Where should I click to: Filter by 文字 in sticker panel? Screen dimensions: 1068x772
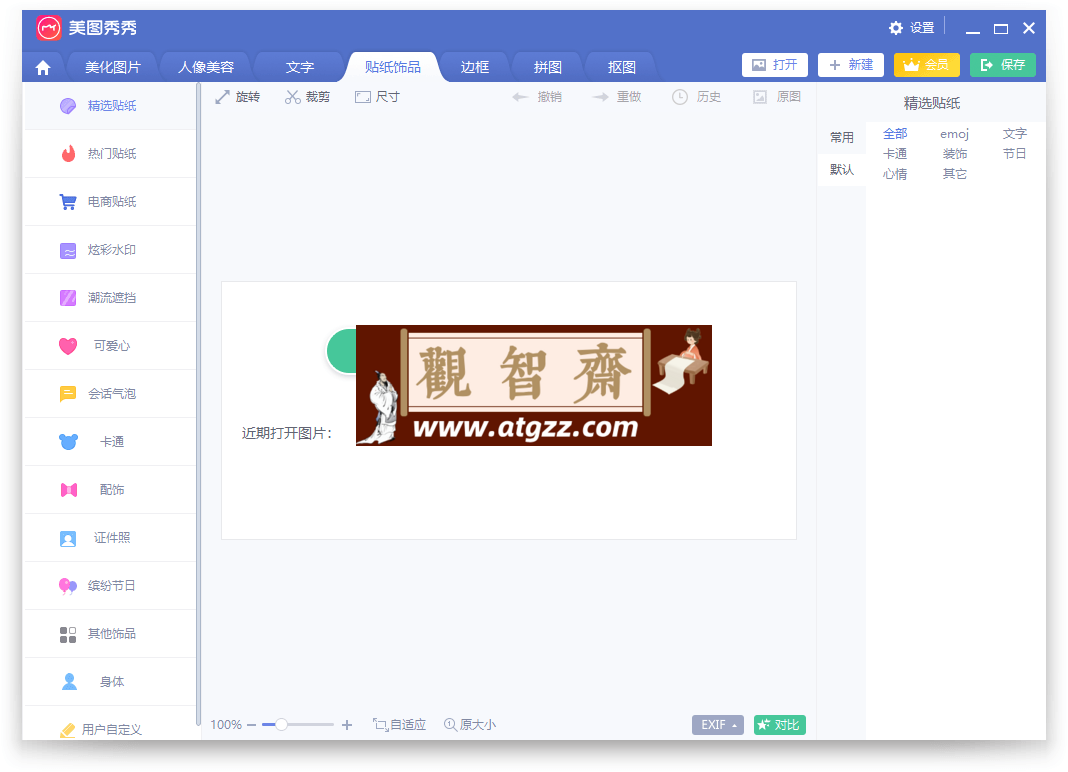(1014, 134)
